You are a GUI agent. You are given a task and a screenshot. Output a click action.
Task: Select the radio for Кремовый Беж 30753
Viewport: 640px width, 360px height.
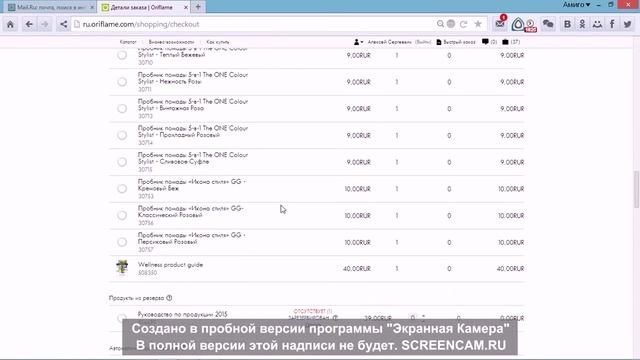tap(122, 189)
